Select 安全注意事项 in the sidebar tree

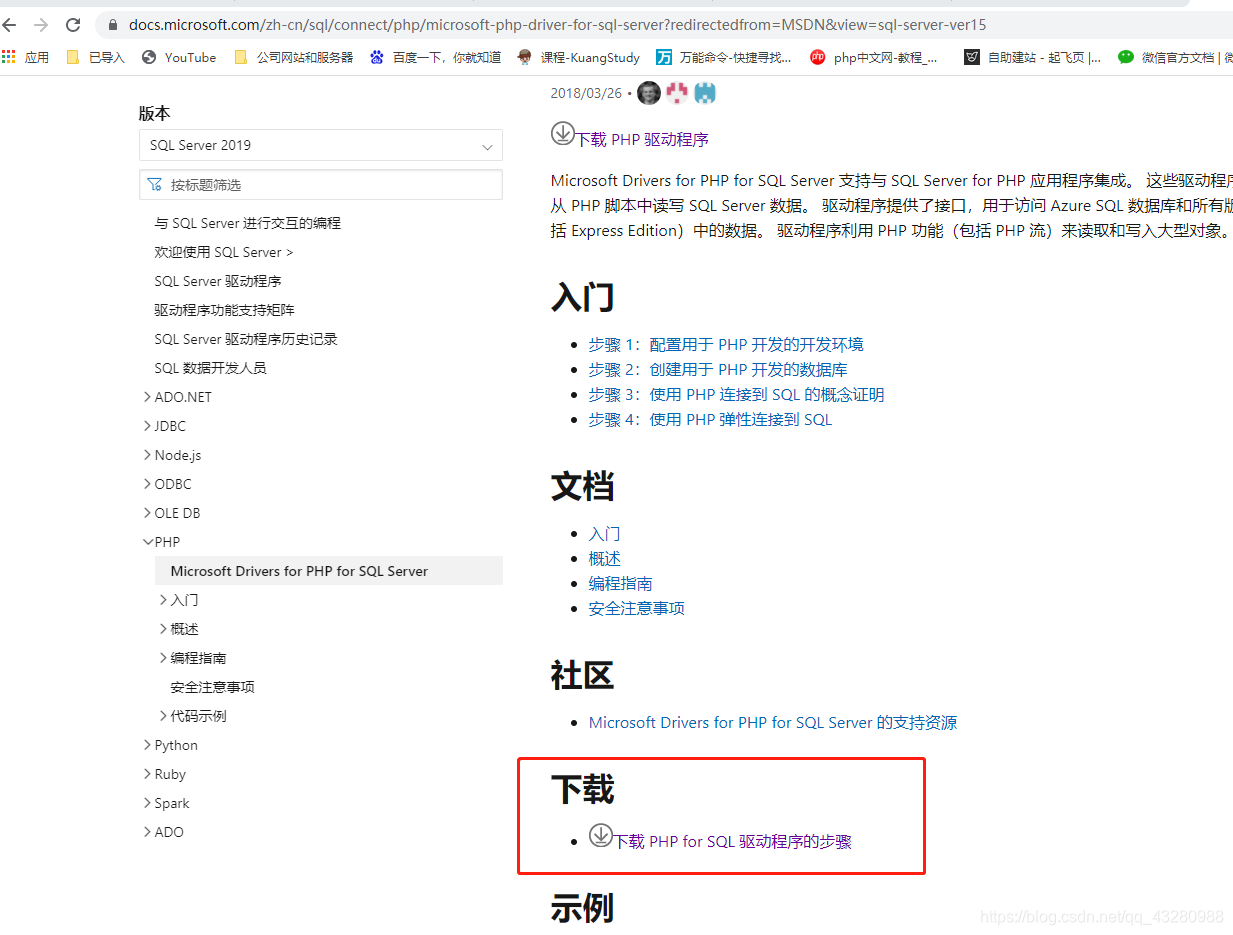coord(213,687)
